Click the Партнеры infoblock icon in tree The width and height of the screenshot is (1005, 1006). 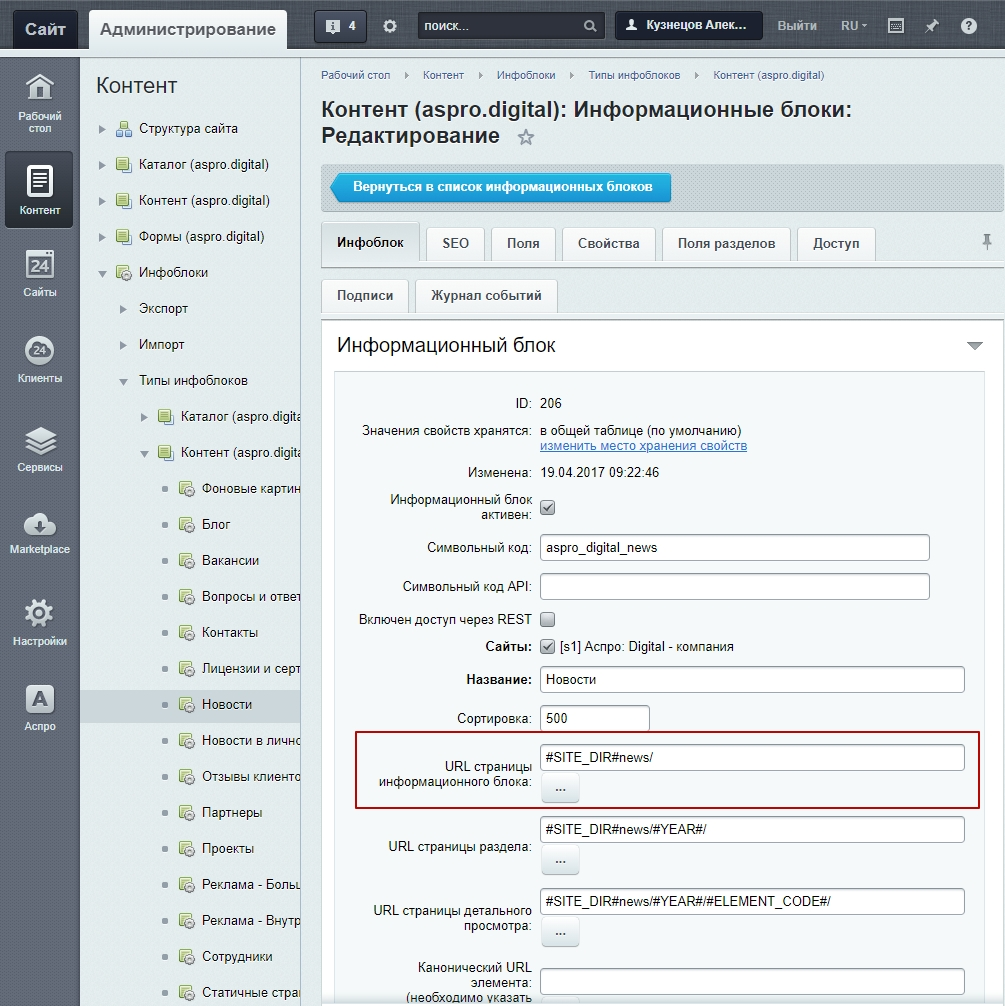click(186, 813)
